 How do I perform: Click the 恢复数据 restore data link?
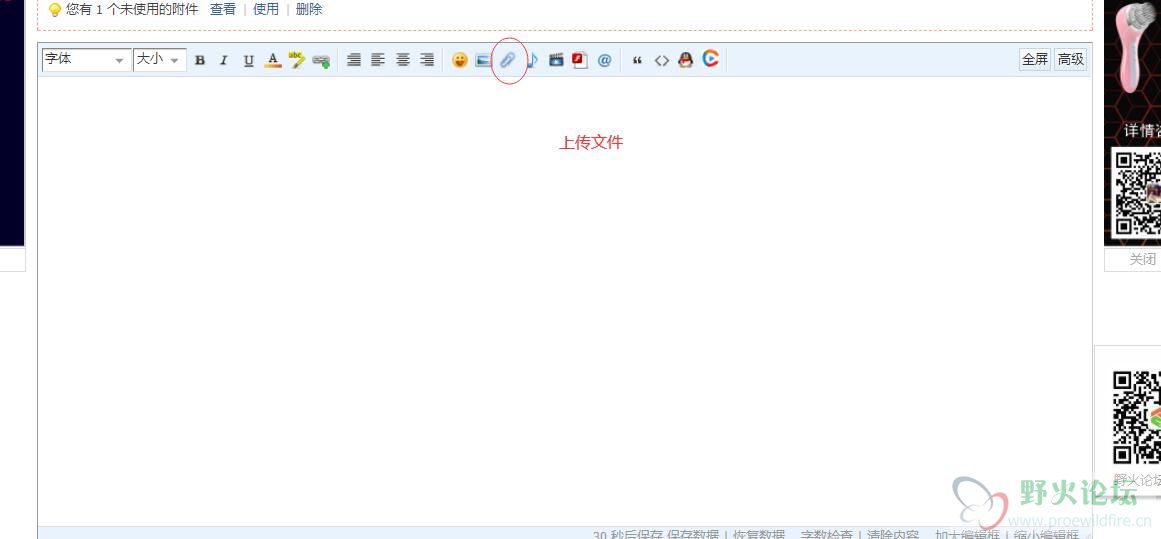[x=759, y=535]
